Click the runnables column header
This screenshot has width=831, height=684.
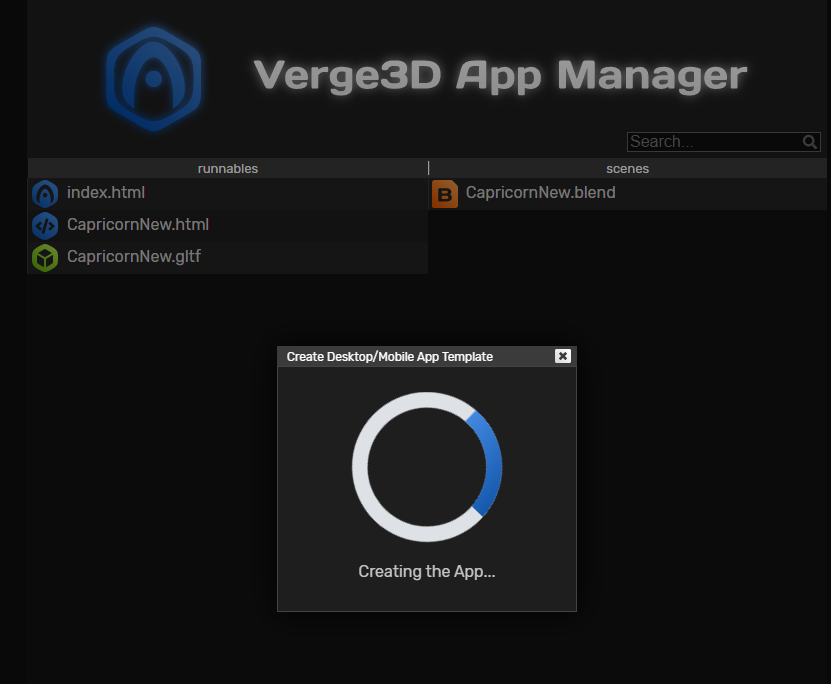click(x=228, y=168)
